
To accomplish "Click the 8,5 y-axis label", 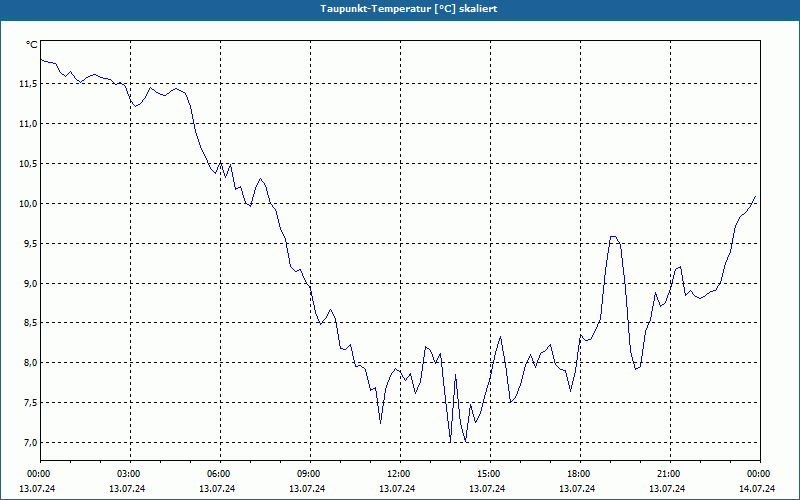I will [30, 322].
